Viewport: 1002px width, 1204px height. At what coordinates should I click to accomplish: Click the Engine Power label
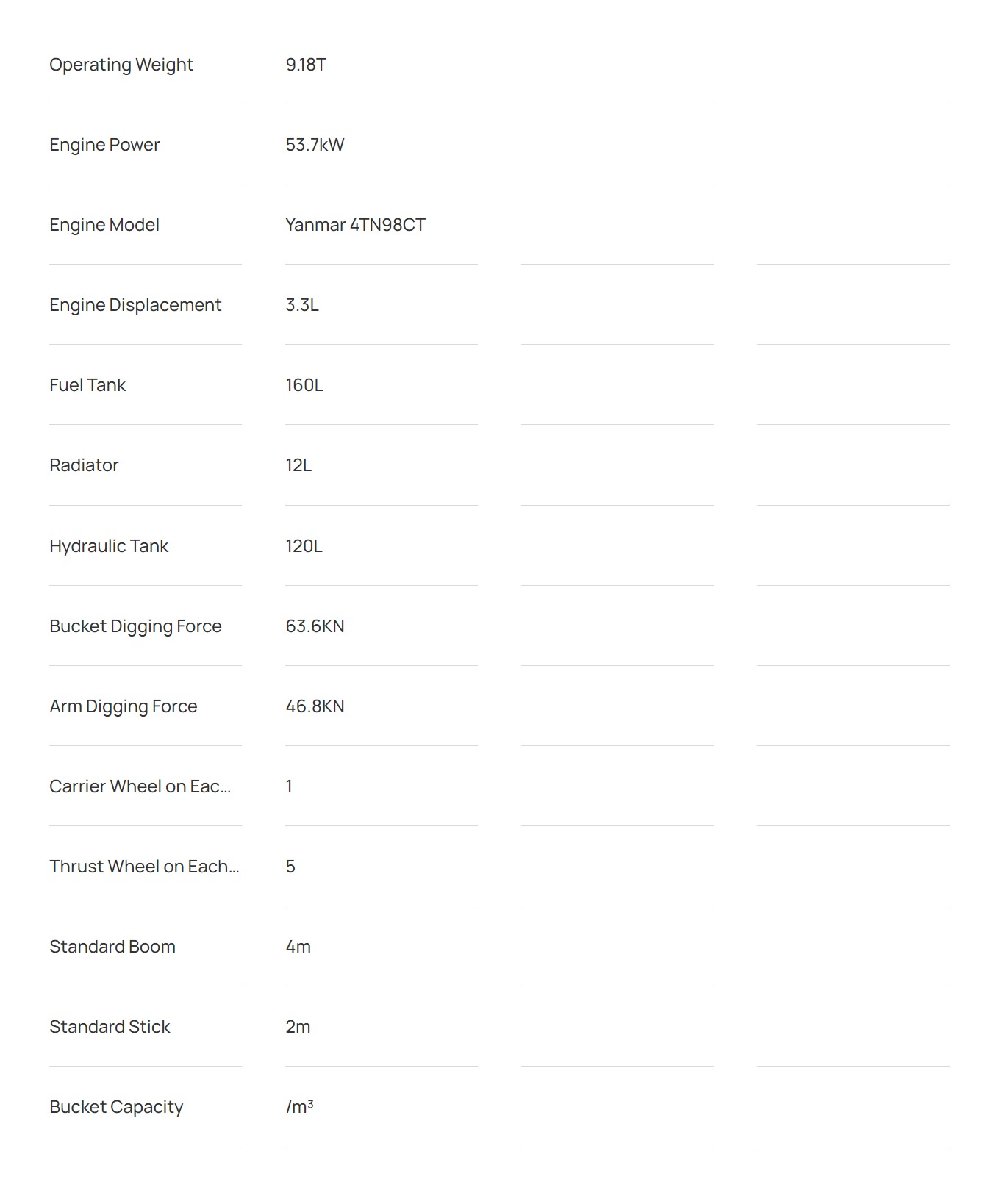pyautogui.click(x=104, y=145)
